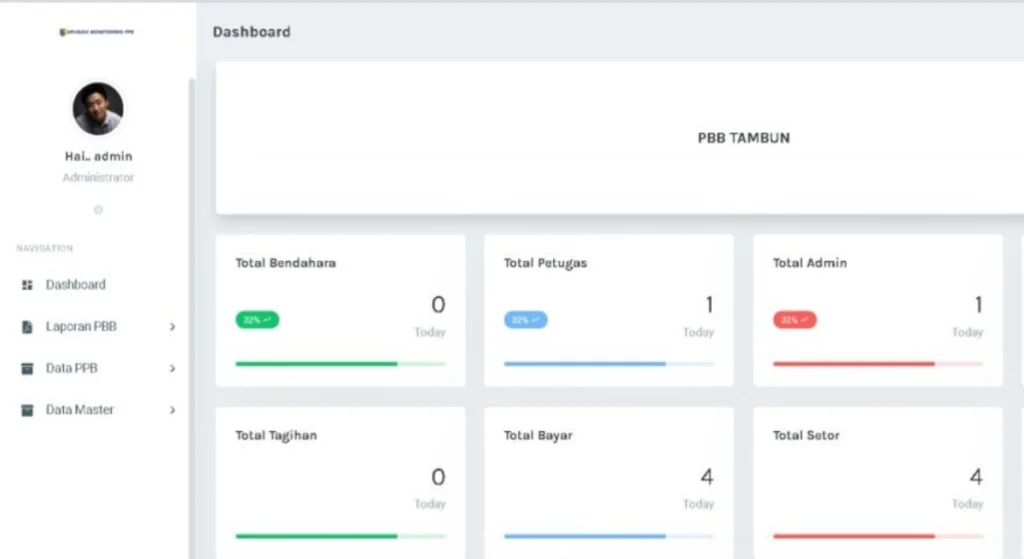Expand the Laporan PBB submenu chevron
This screenshot has width=1024, height=559.
tap(172, 327)
